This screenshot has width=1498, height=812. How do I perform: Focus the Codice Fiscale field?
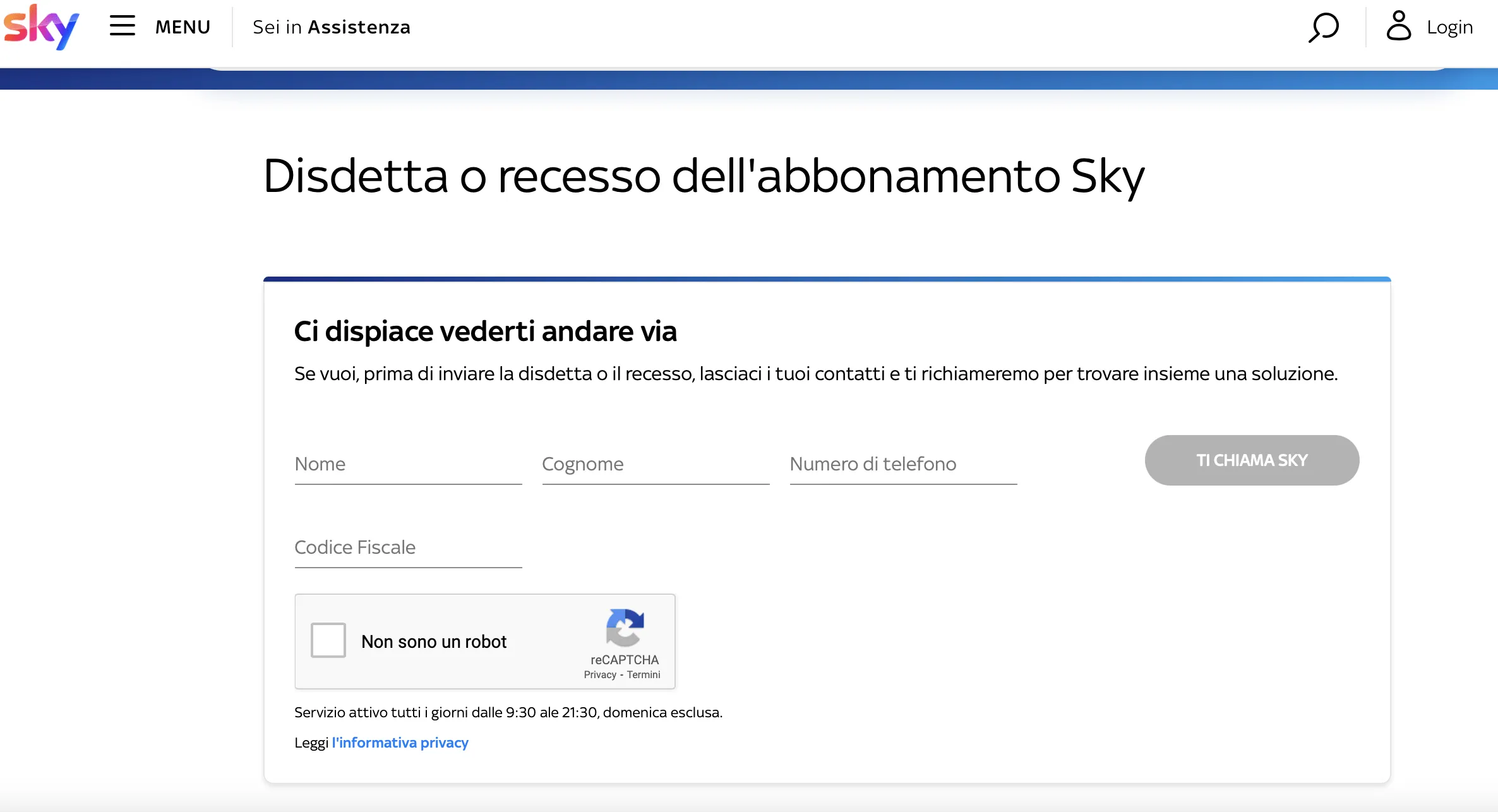point(408,548)
